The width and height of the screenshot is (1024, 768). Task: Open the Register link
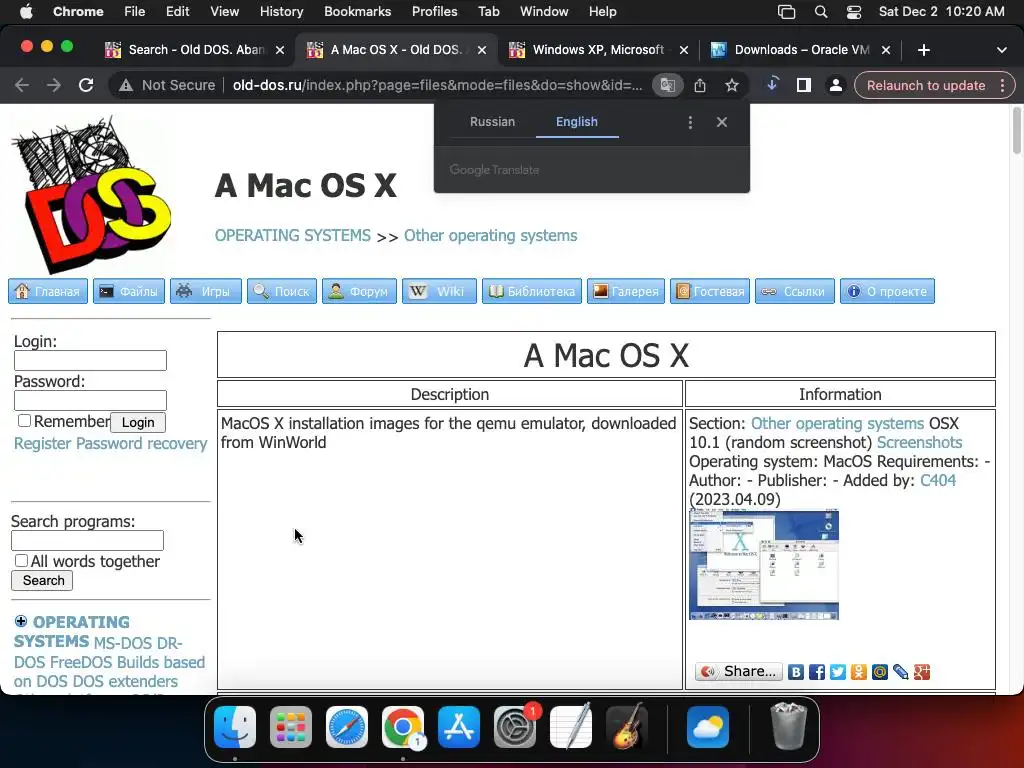[x=42, y=443]
